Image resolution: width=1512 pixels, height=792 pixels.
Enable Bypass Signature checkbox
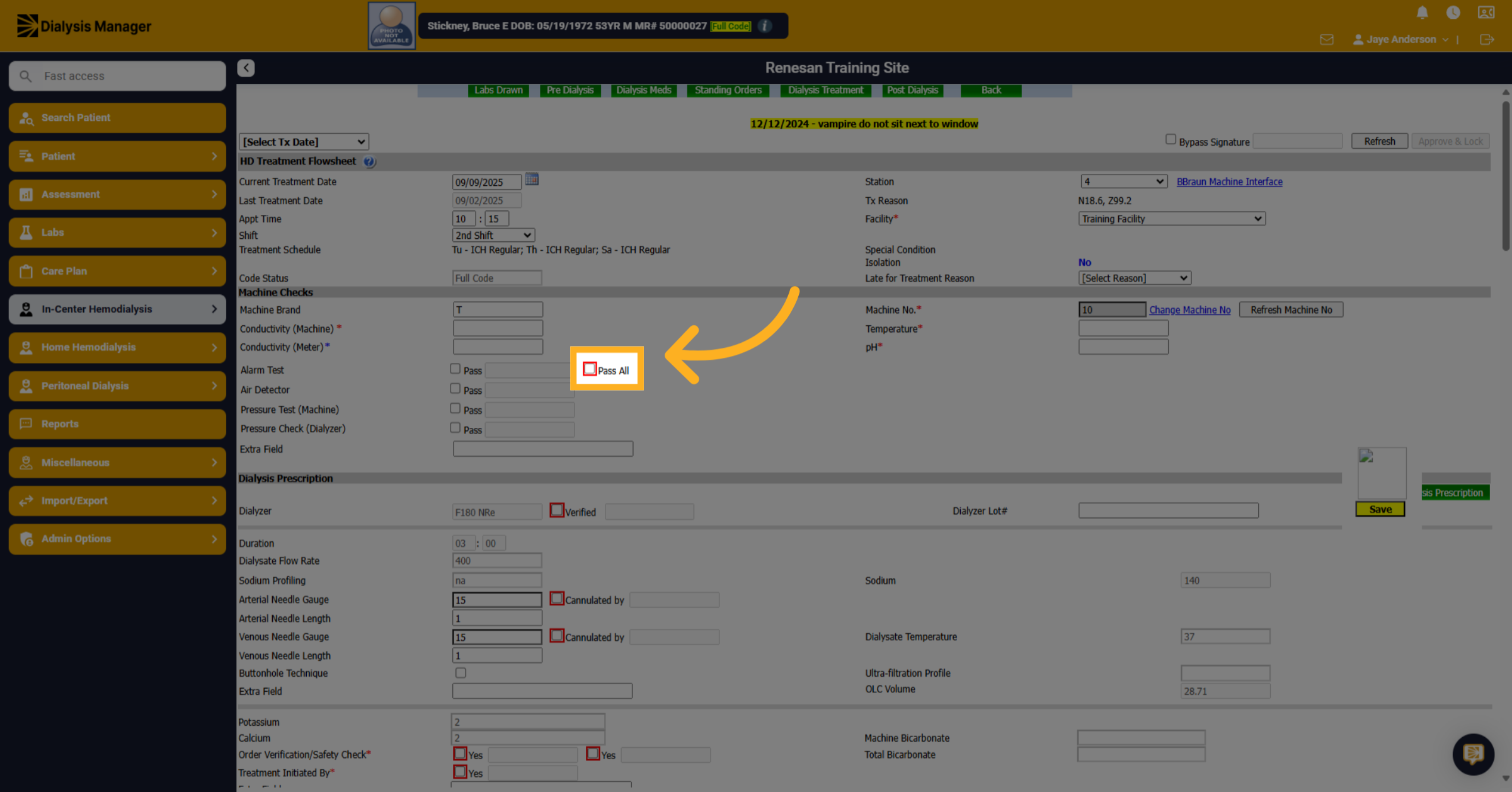[1171, 140]
